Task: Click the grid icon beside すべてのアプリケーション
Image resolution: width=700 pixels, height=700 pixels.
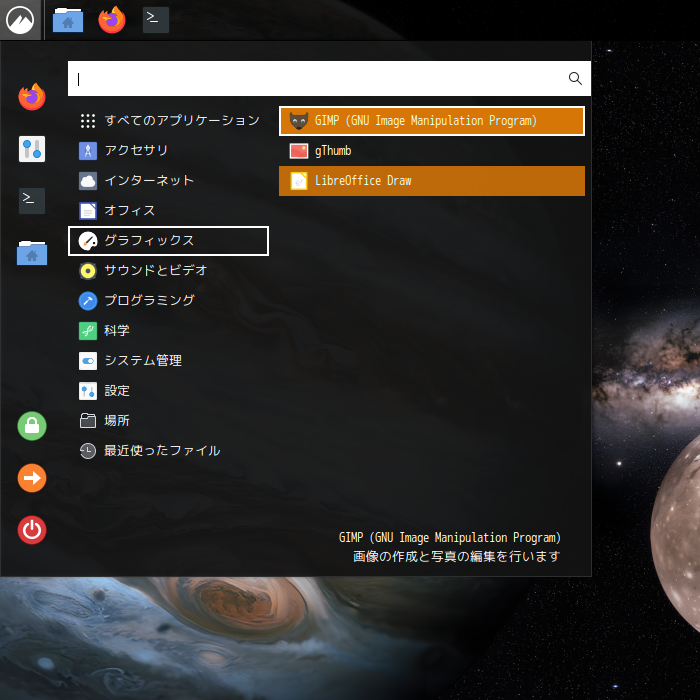Action: click(x=88, y=121)
